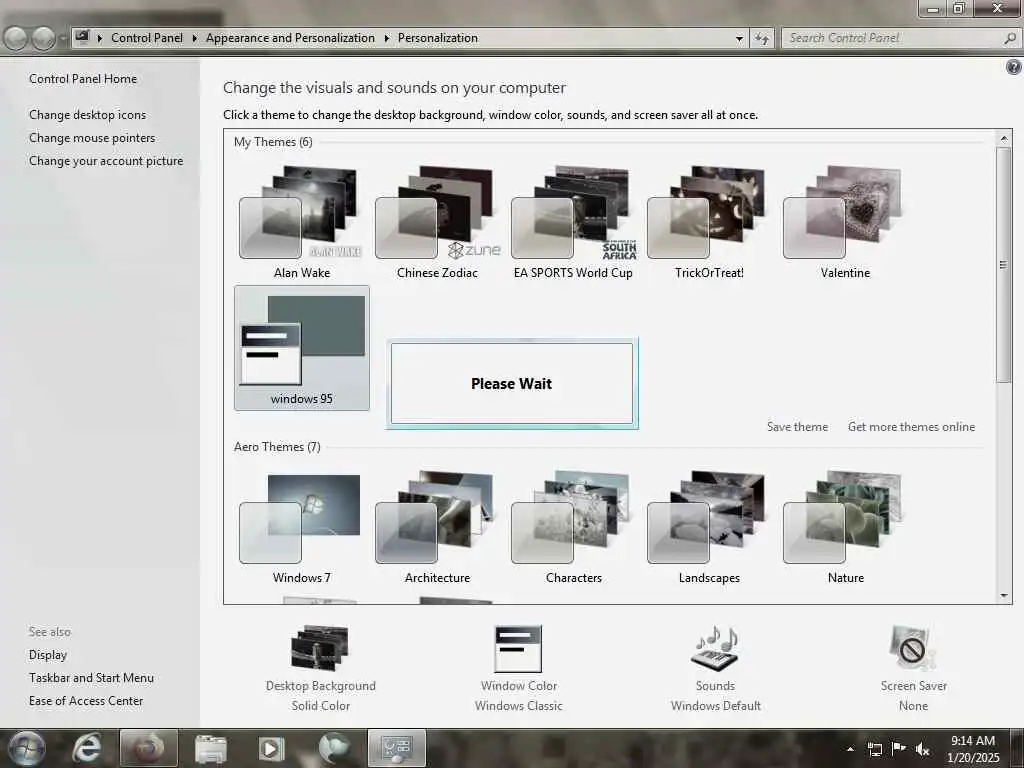Open Control Panel Home link
The width and height of the screenshot is (1024, 768).
tap(83, 78)
